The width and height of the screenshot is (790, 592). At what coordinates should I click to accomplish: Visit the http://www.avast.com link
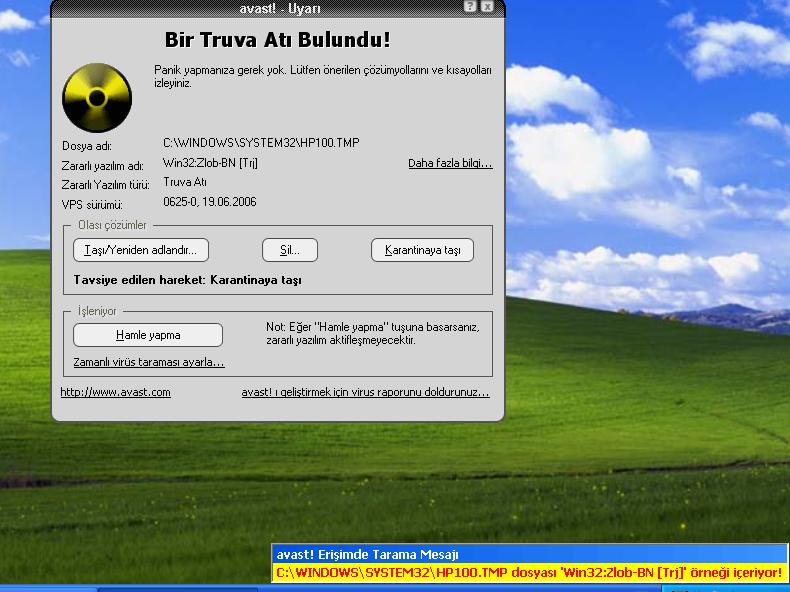[115, 392]
